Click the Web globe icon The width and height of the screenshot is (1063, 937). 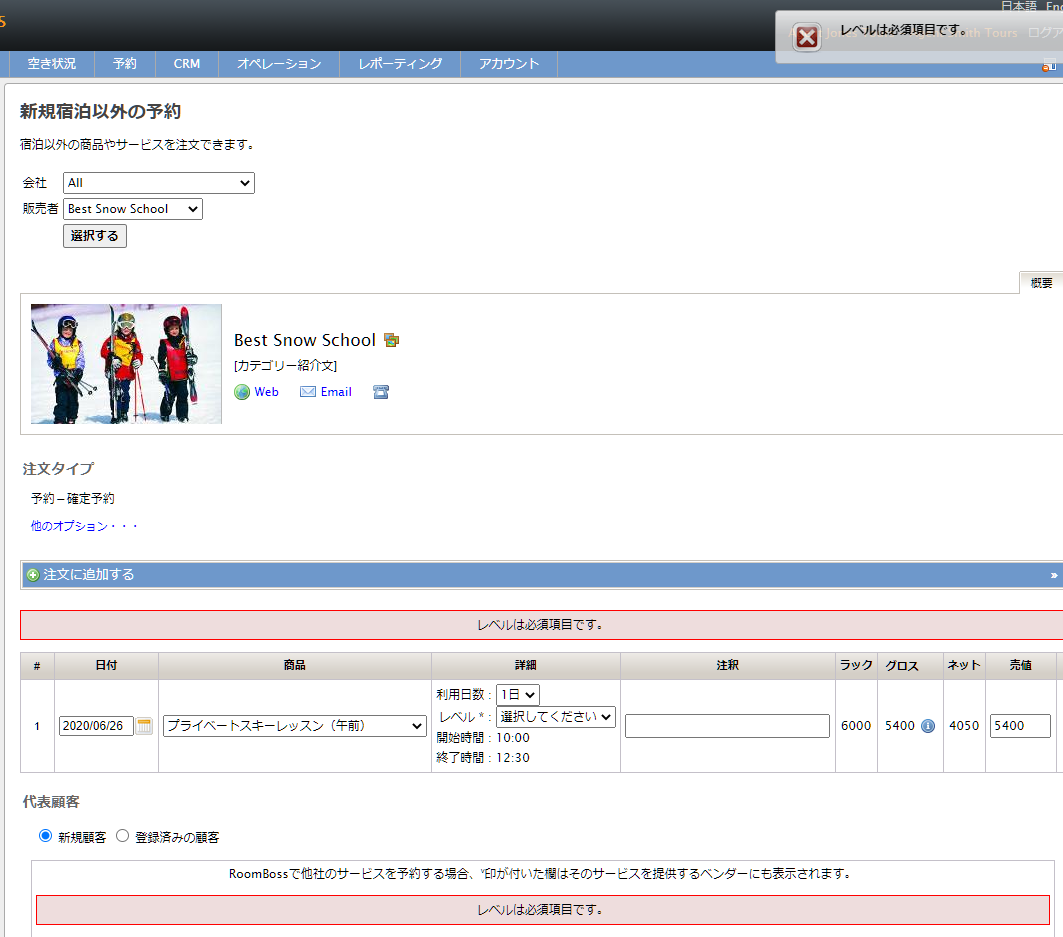tap(242, 392)
